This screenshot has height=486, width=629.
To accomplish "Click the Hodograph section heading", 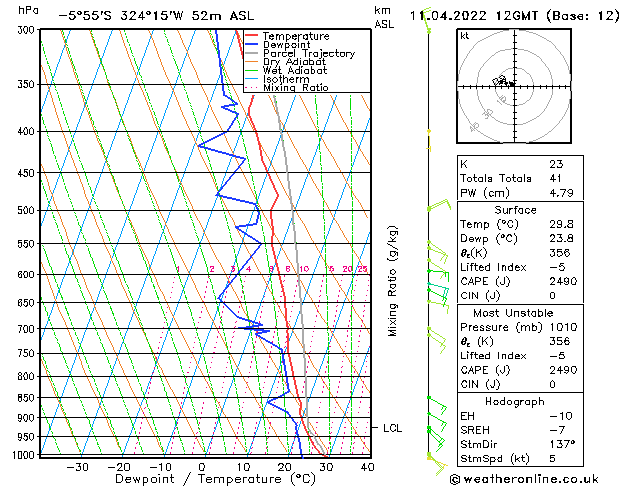I will point(515,401).
